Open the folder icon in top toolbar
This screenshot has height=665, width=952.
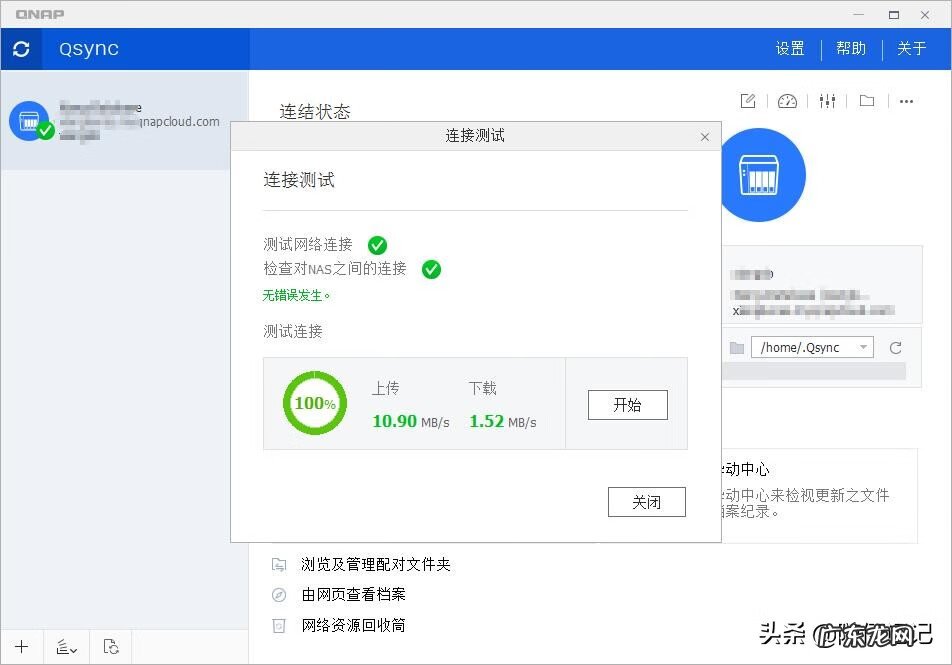(x=867, y=101)
